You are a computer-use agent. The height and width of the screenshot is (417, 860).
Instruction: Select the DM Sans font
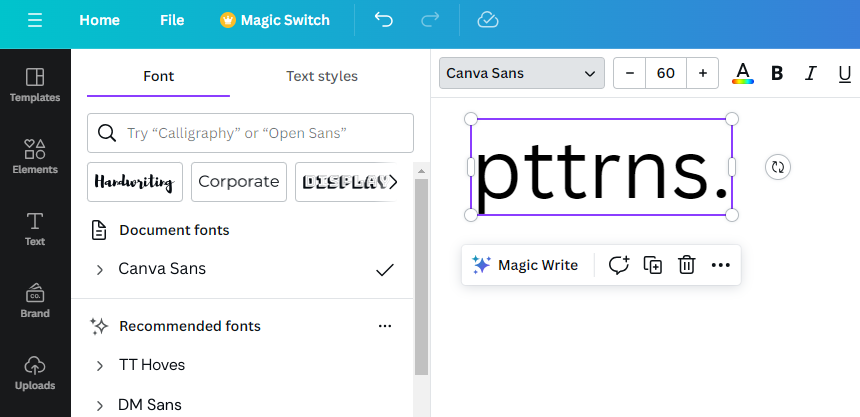(150, 405)
